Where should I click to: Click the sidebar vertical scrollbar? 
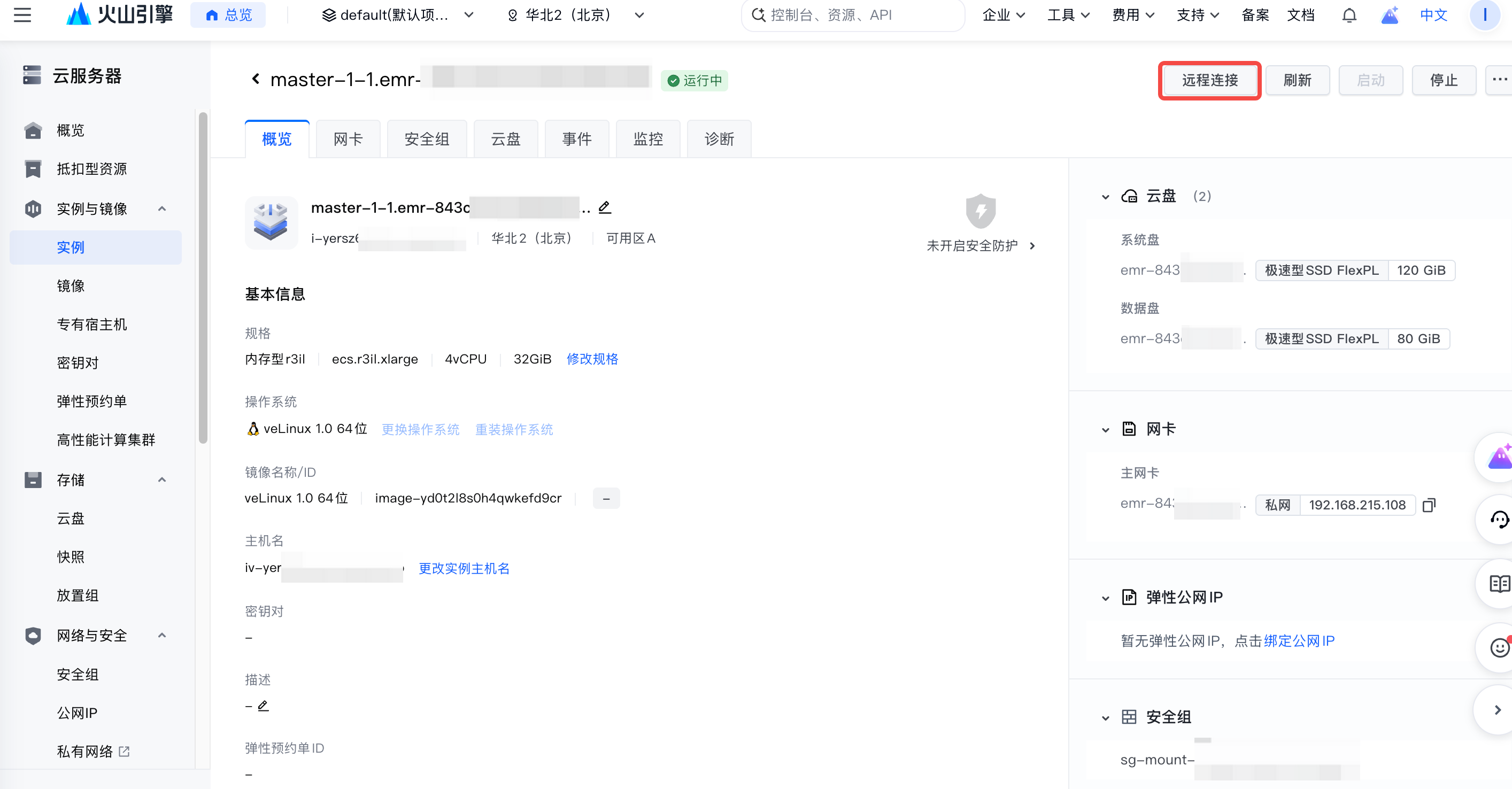pyautogui.click(x=203, y=277)
